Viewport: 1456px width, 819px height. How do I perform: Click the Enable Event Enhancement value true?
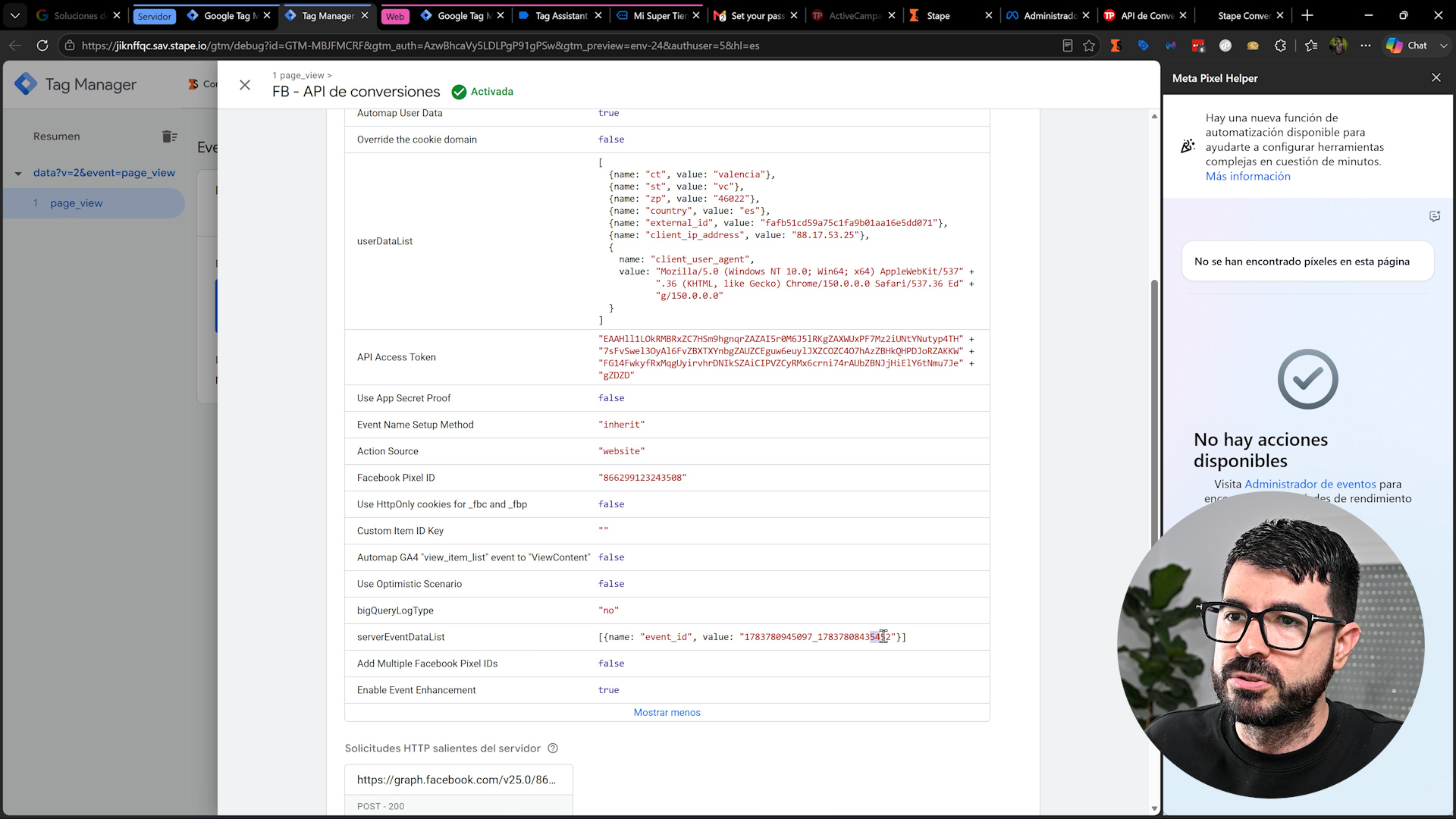[x=608, y=690]
